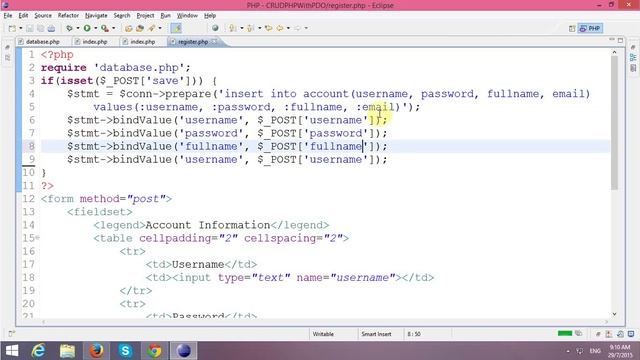Switch to the PHP perspective button
Screen dimensions: 640x360
coord(590,28)
